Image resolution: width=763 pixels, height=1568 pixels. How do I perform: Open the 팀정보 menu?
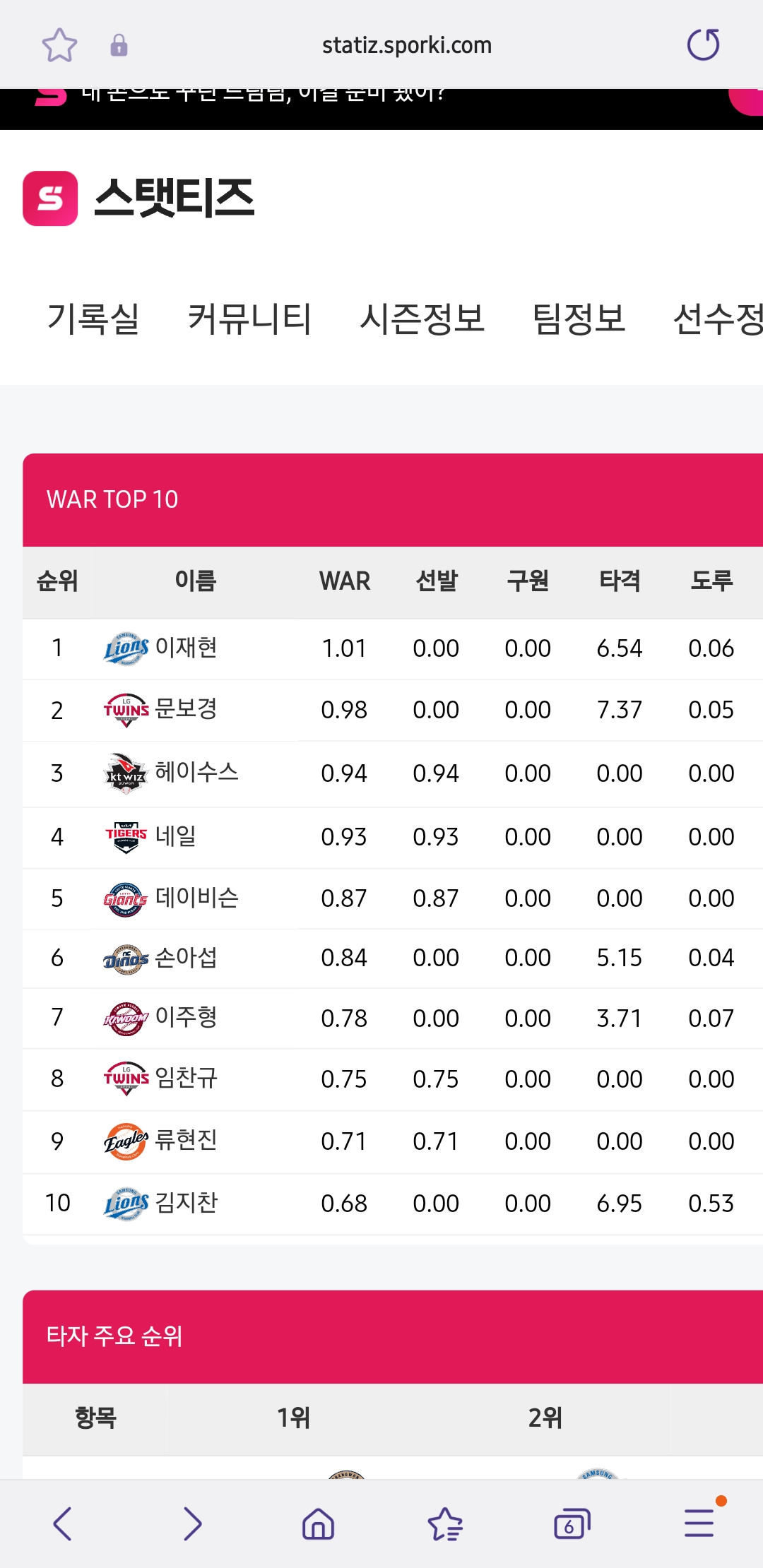[x=579, y=319]
